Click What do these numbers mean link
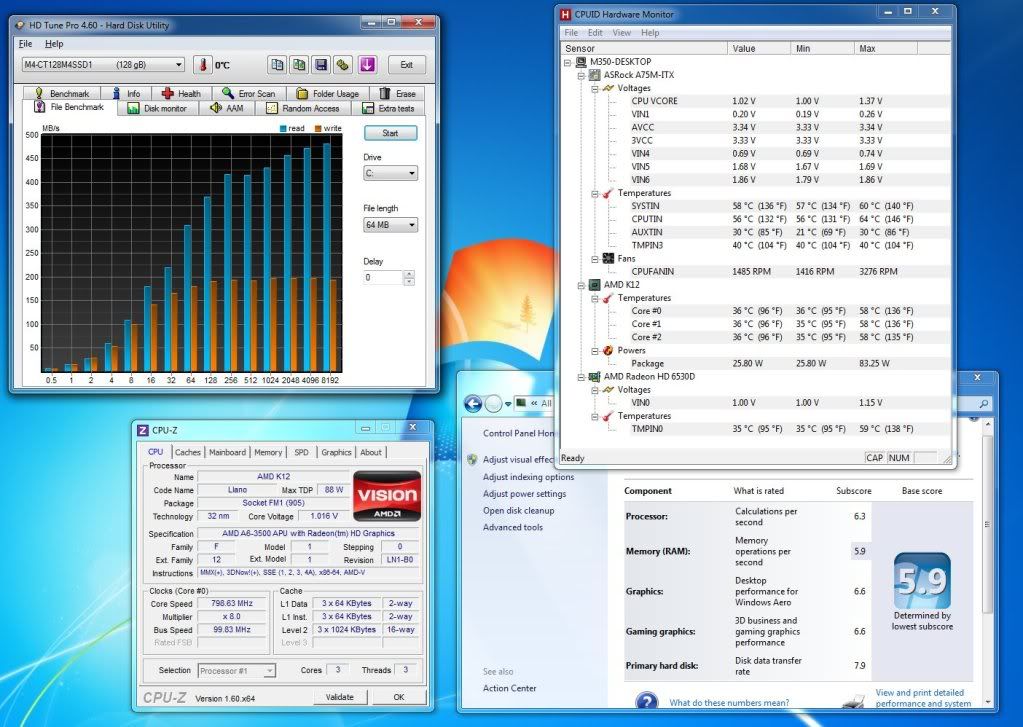 click(729, 703)
